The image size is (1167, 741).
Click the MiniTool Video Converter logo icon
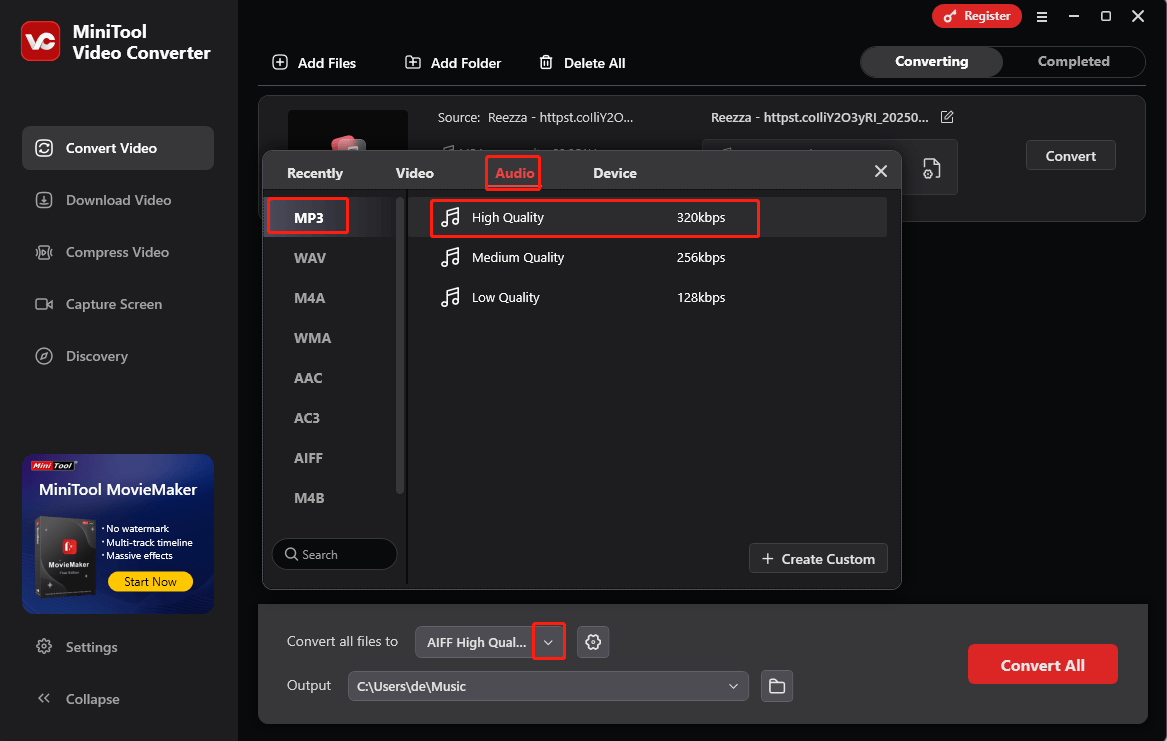coord(40,41)
